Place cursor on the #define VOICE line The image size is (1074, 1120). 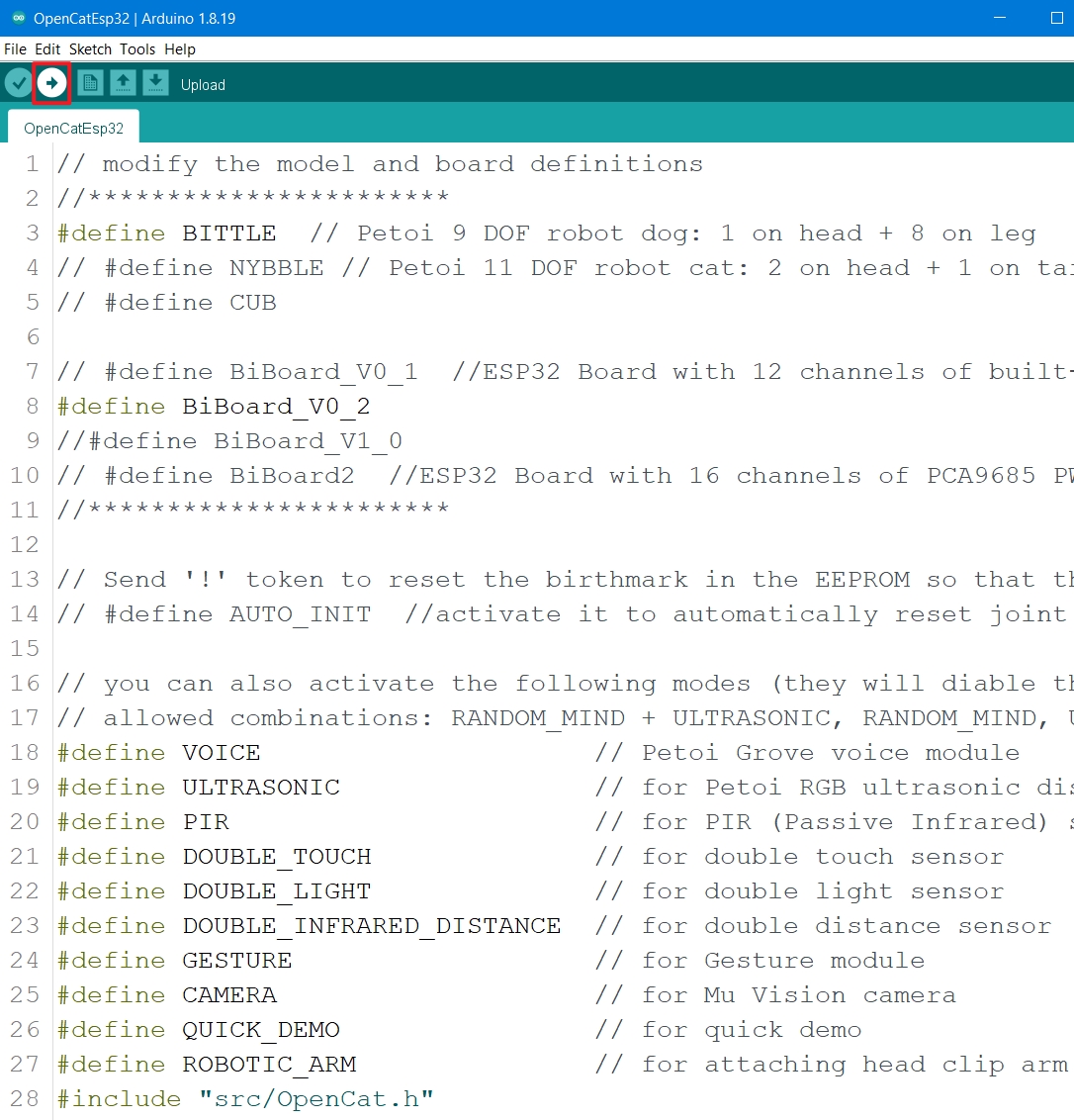coord(221,753)
